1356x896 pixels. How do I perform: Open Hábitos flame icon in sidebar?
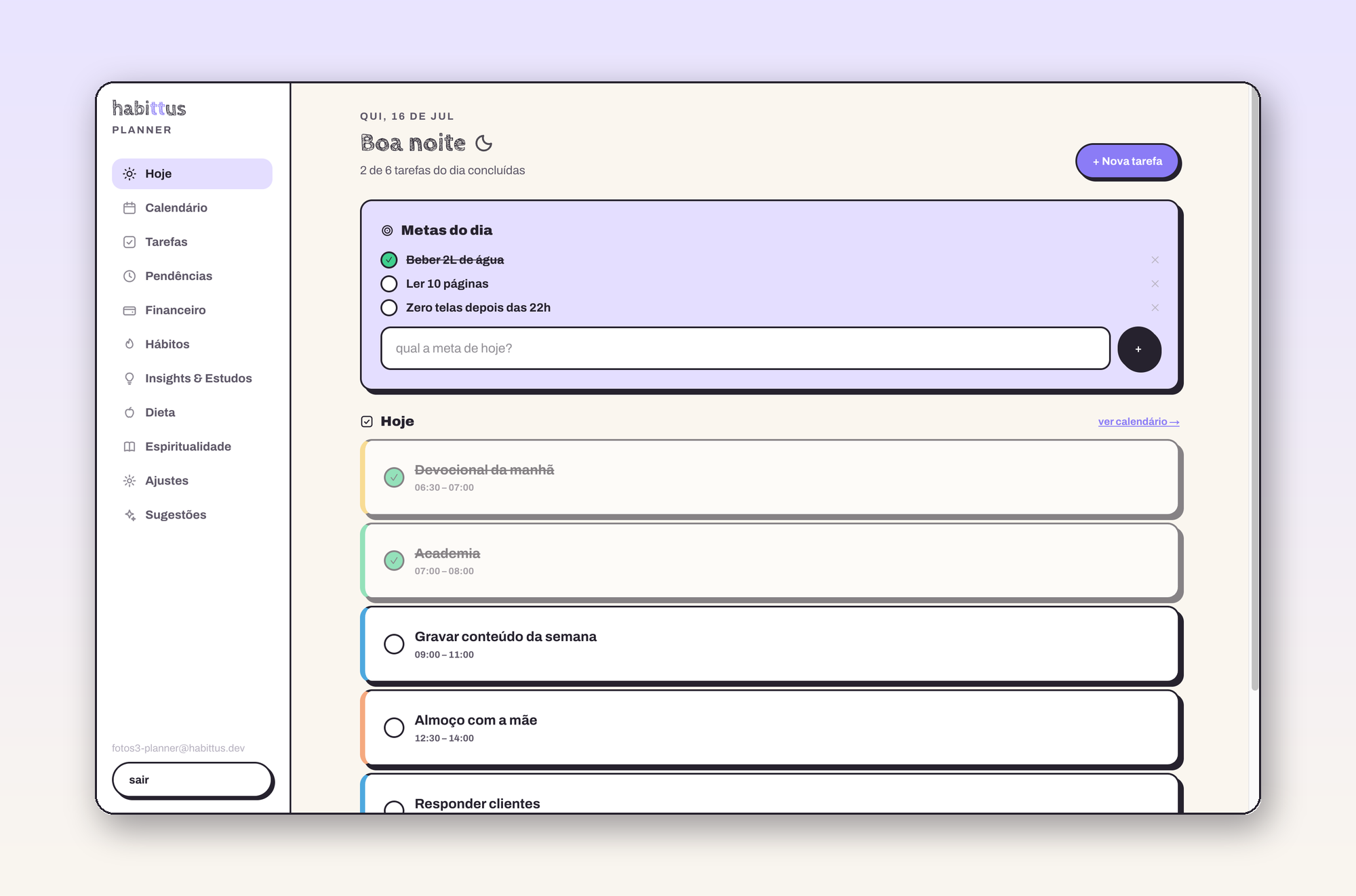[129, 344]
